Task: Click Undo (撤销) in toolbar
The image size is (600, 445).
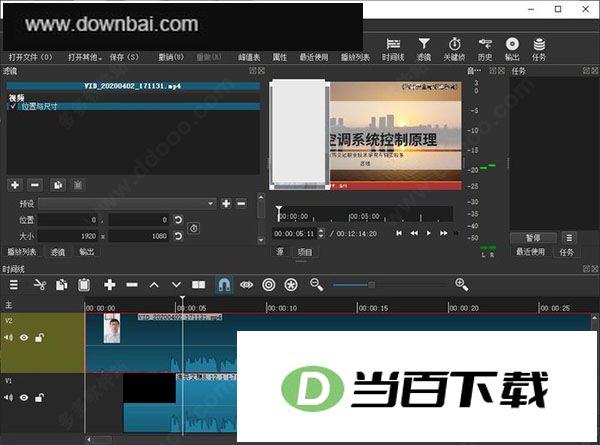Action: pyautogui.click(x=171, y=57)
